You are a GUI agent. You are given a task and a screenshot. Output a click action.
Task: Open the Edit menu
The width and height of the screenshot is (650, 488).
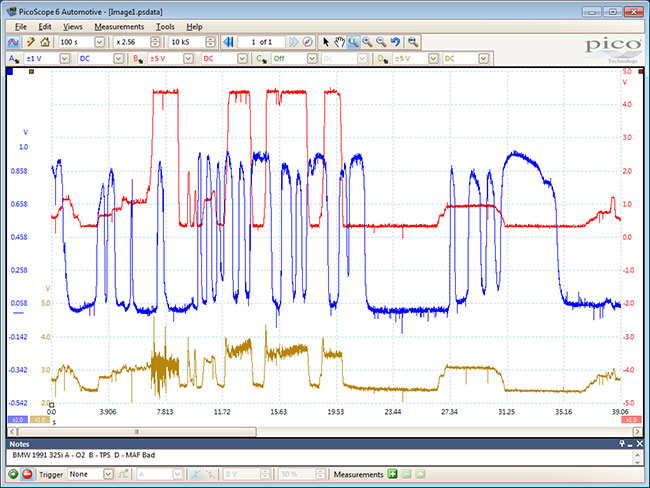[45, 27]
